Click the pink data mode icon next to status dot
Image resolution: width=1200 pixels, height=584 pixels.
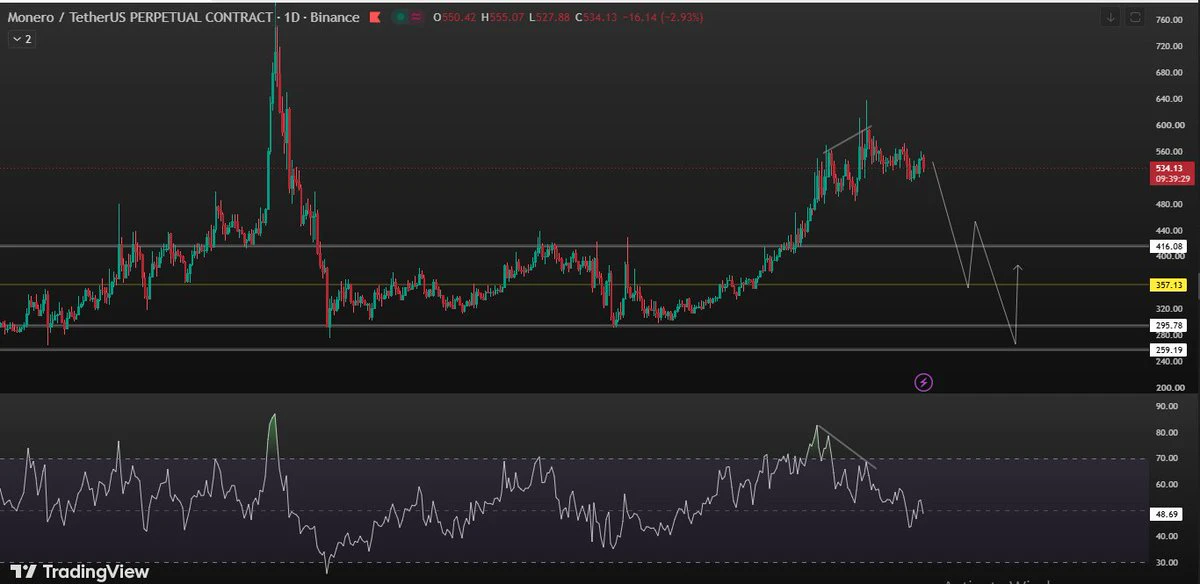415,18
